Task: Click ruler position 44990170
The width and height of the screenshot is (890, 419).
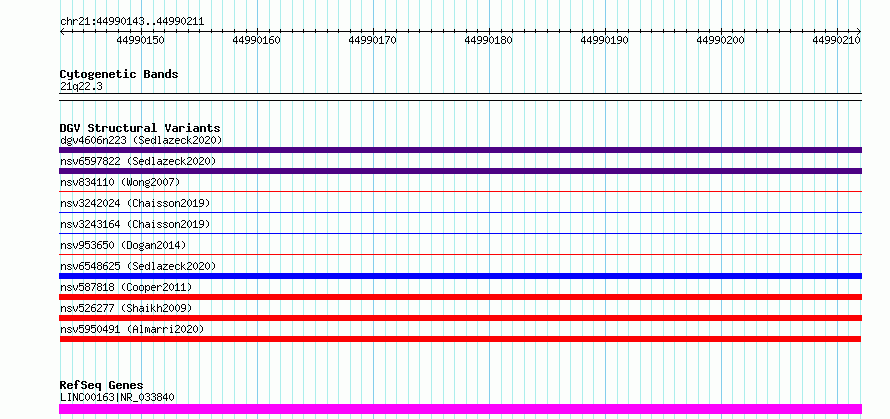Action: (373, 40)
